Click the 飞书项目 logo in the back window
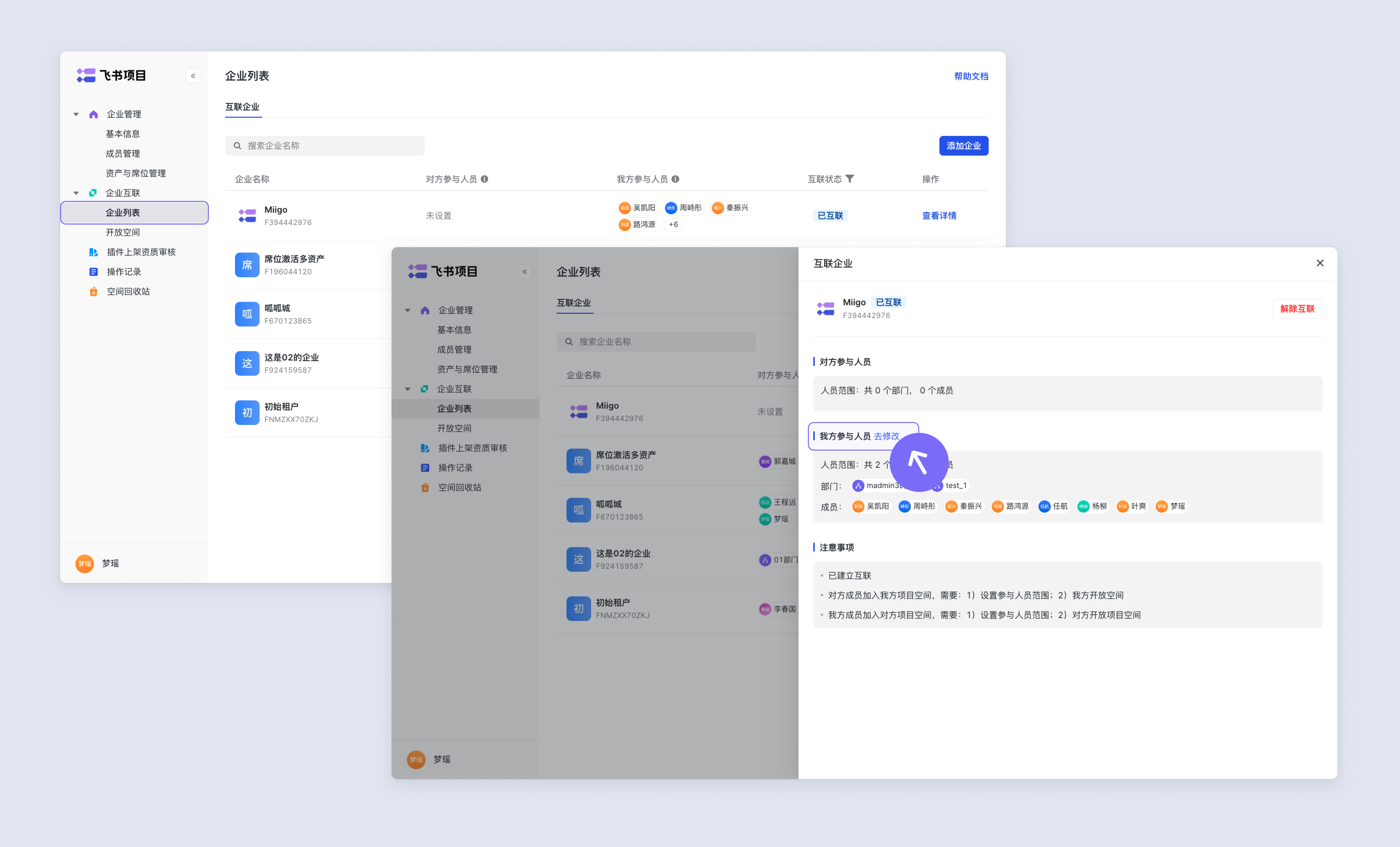 [x=111, y=76]
